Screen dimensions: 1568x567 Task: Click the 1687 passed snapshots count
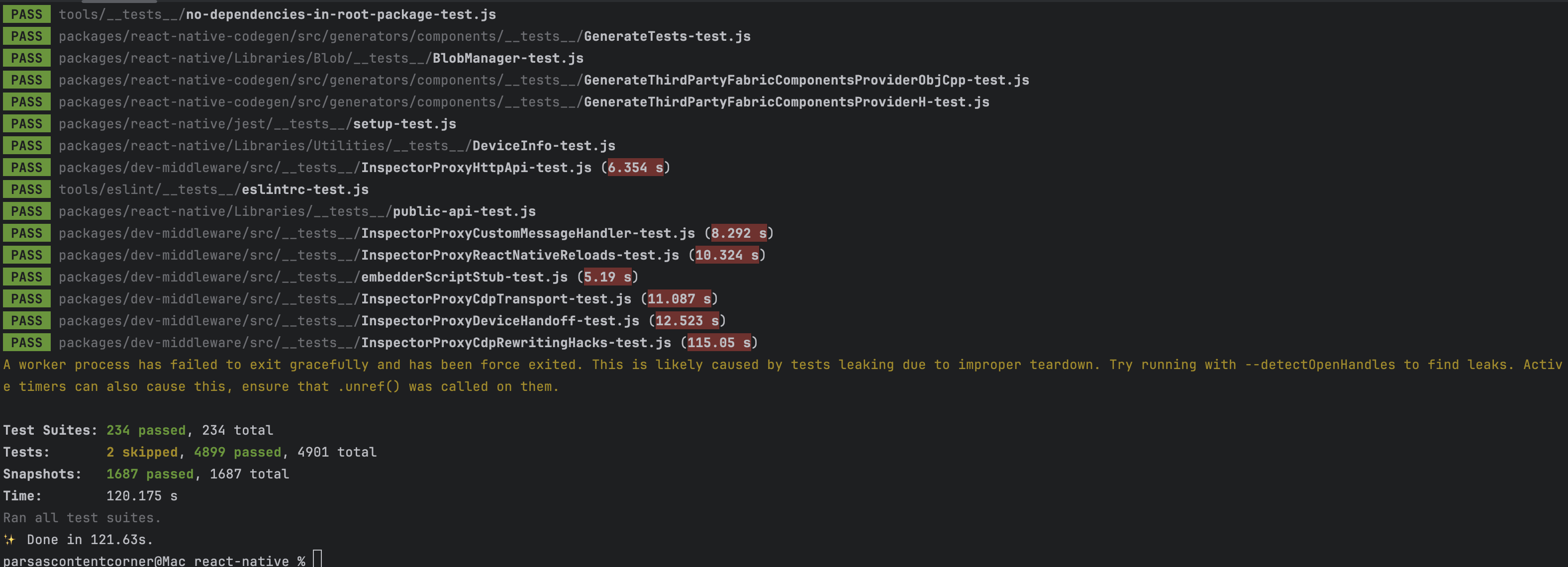pos(149,474)
